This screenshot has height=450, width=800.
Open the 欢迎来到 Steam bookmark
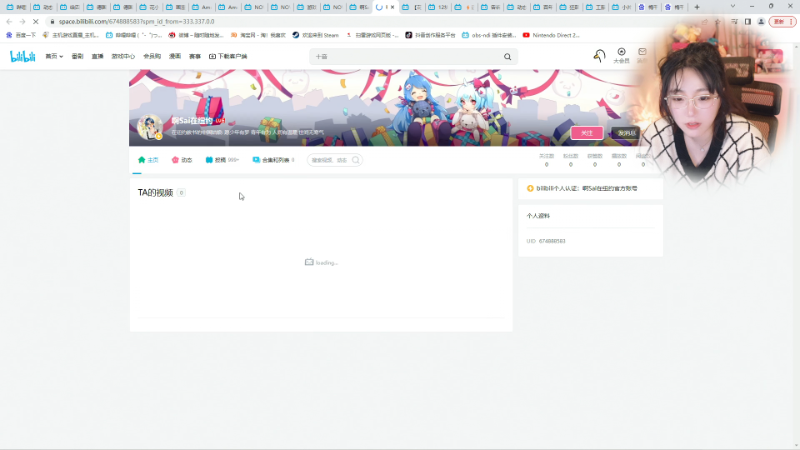pos(316,35)
